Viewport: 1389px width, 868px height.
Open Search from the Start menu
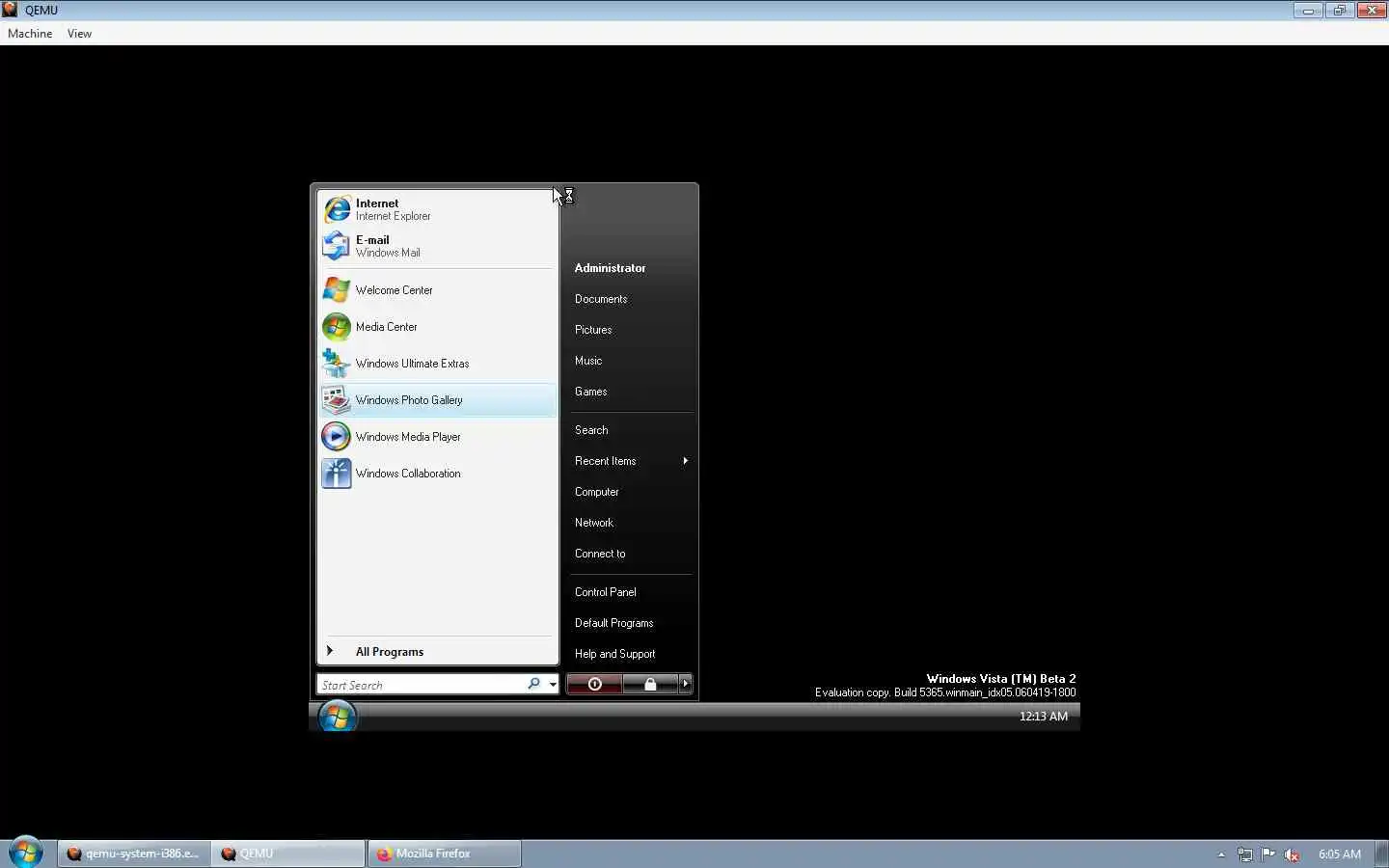591,430
